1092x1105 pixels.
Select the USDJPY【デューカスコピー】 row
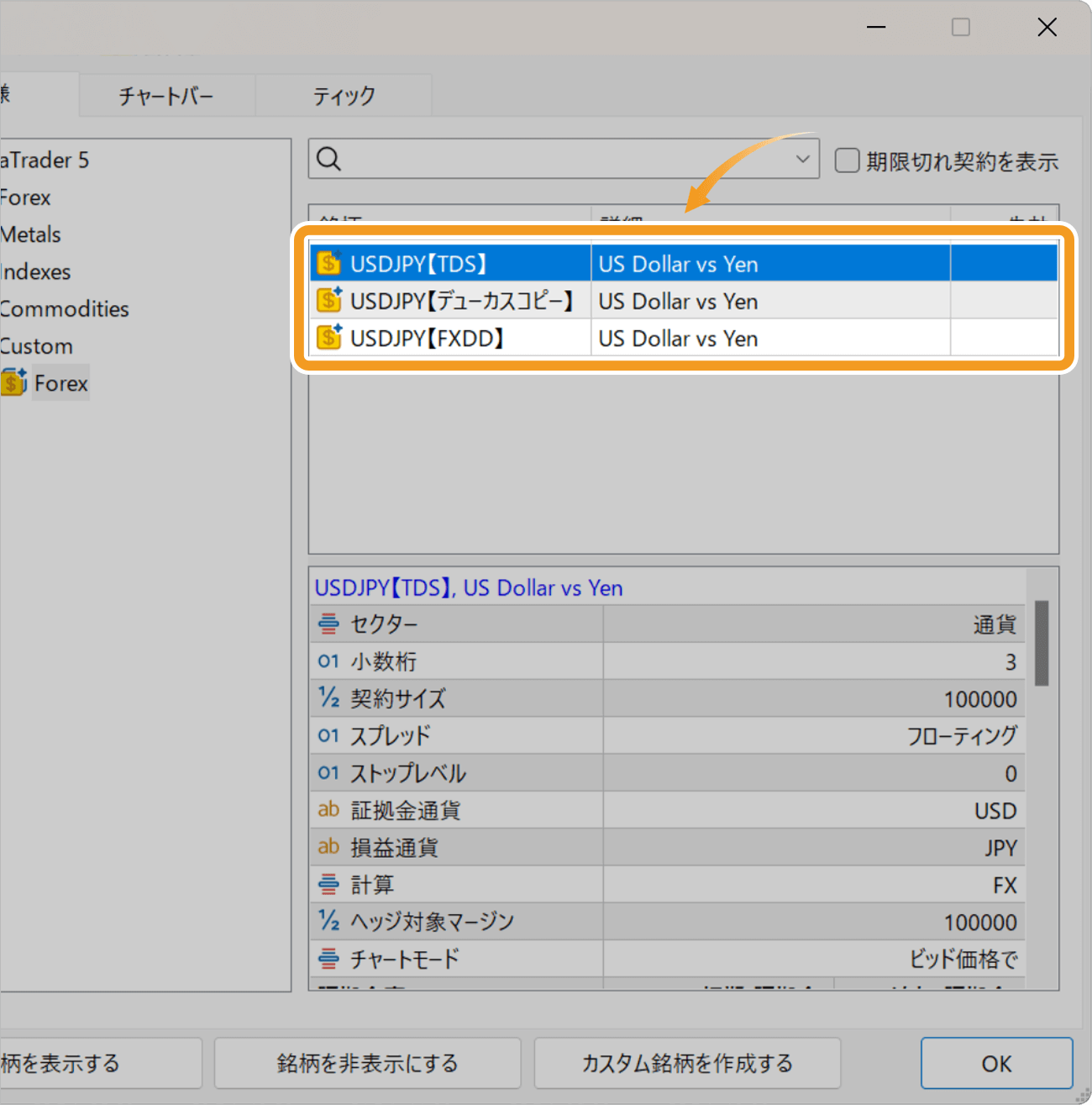(x=684, y=300)
